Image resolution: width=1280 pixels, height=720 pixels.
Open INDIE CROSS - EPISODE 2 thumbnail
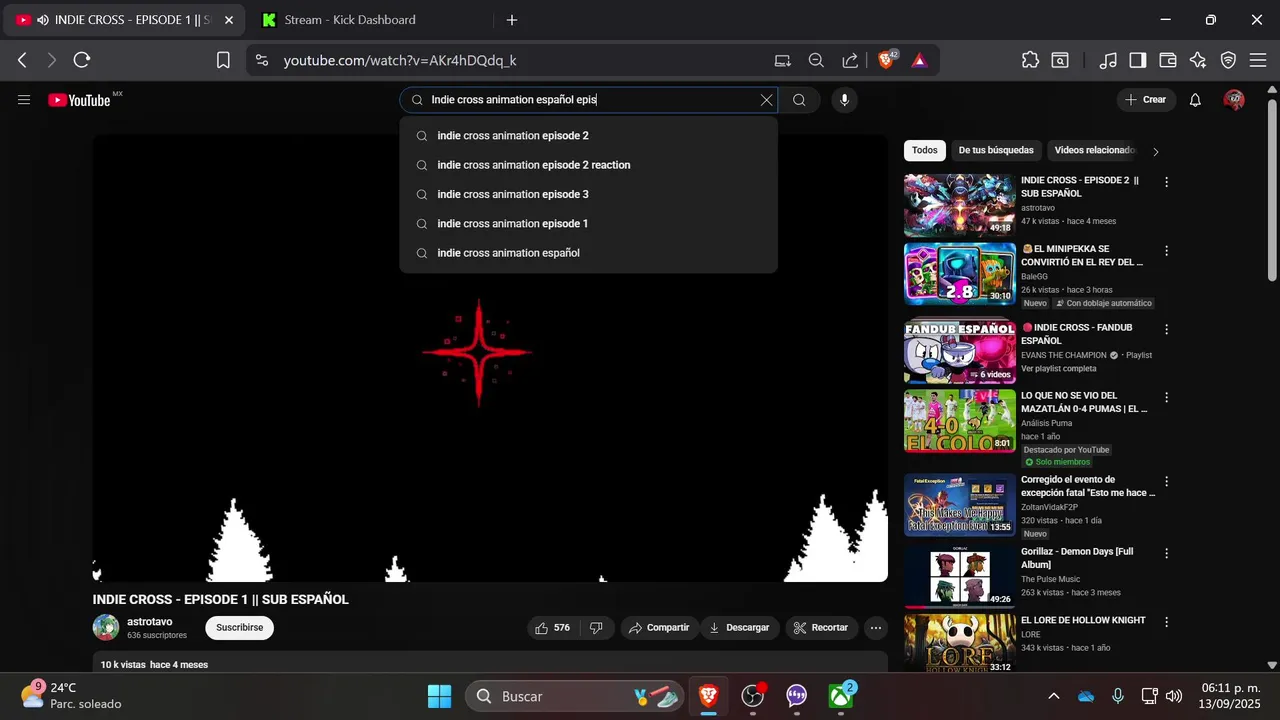(960, 206)
